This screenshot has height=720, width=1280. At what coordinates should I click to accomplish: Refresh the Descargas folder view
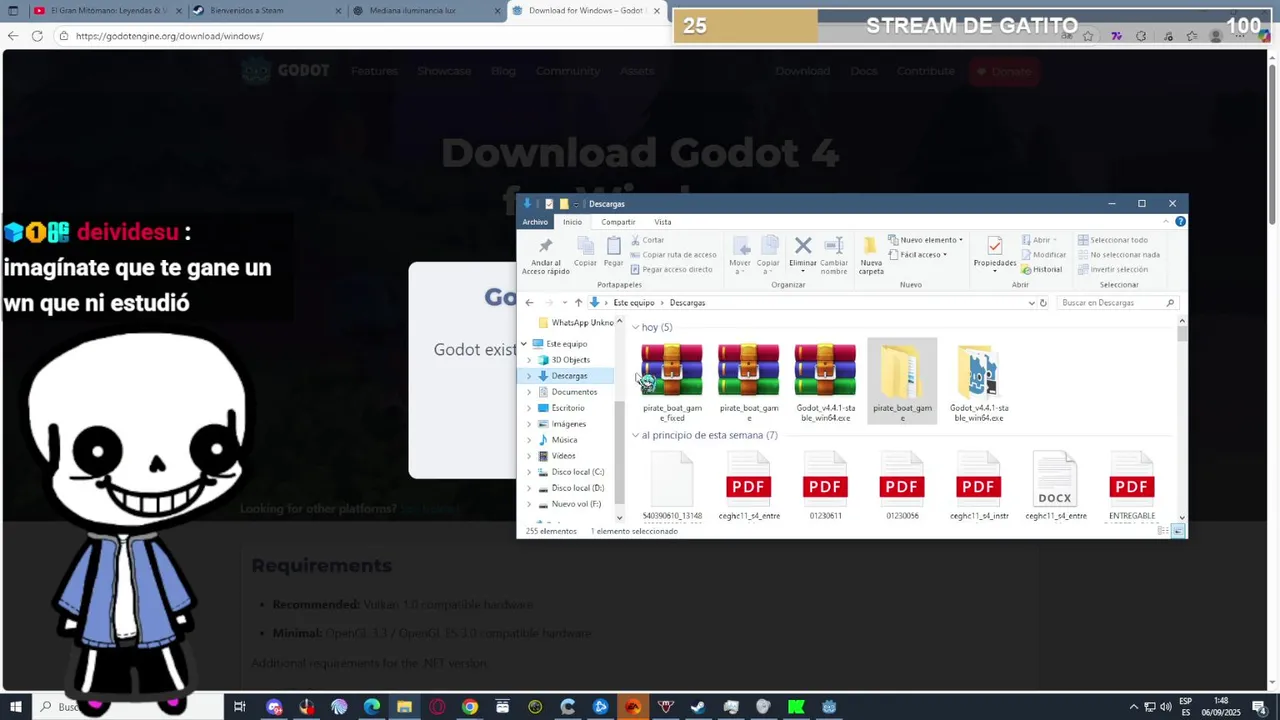point(1043,302)
